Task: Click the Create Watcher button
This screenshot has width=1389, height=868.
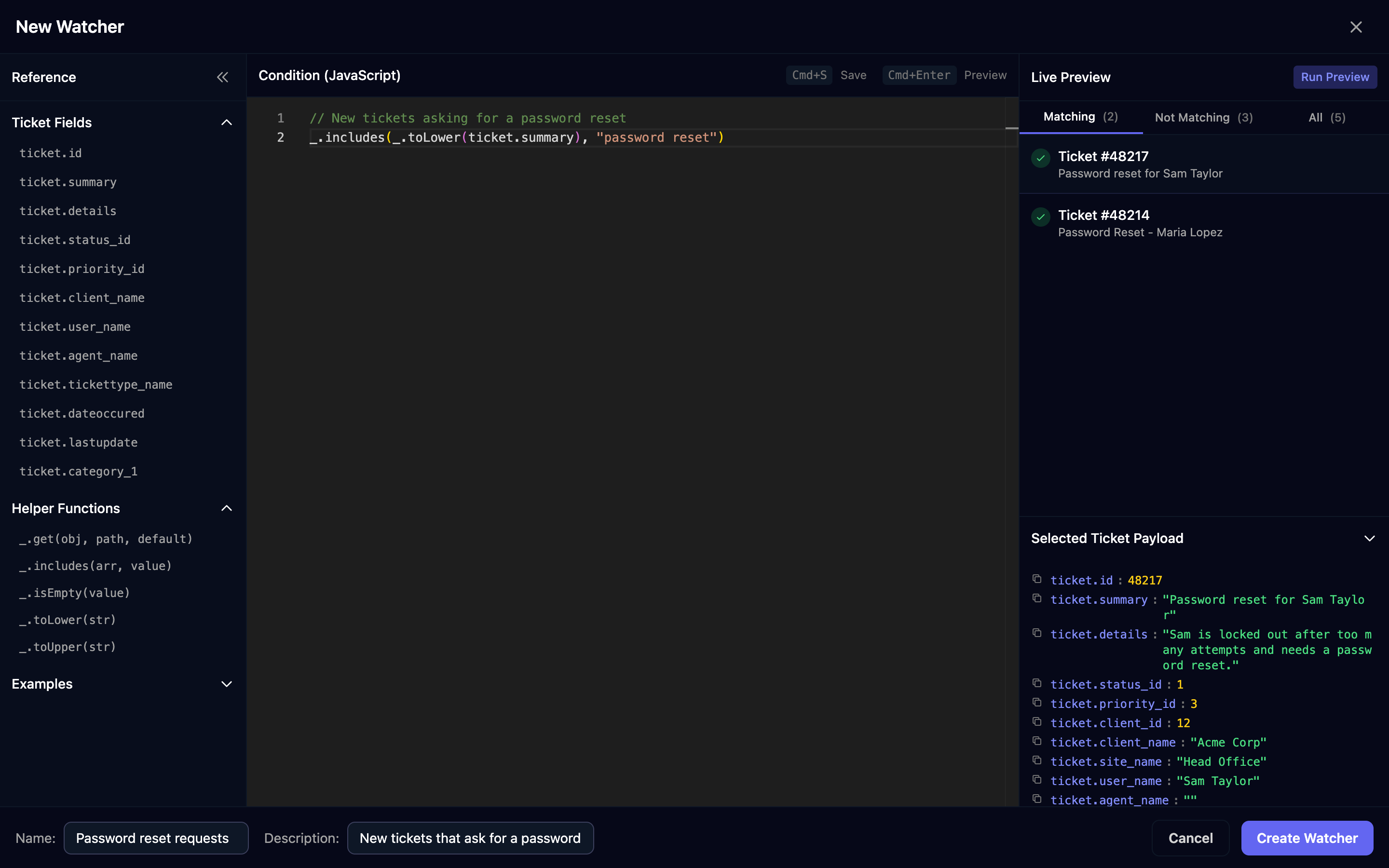Action: [x=1307, y=838]
